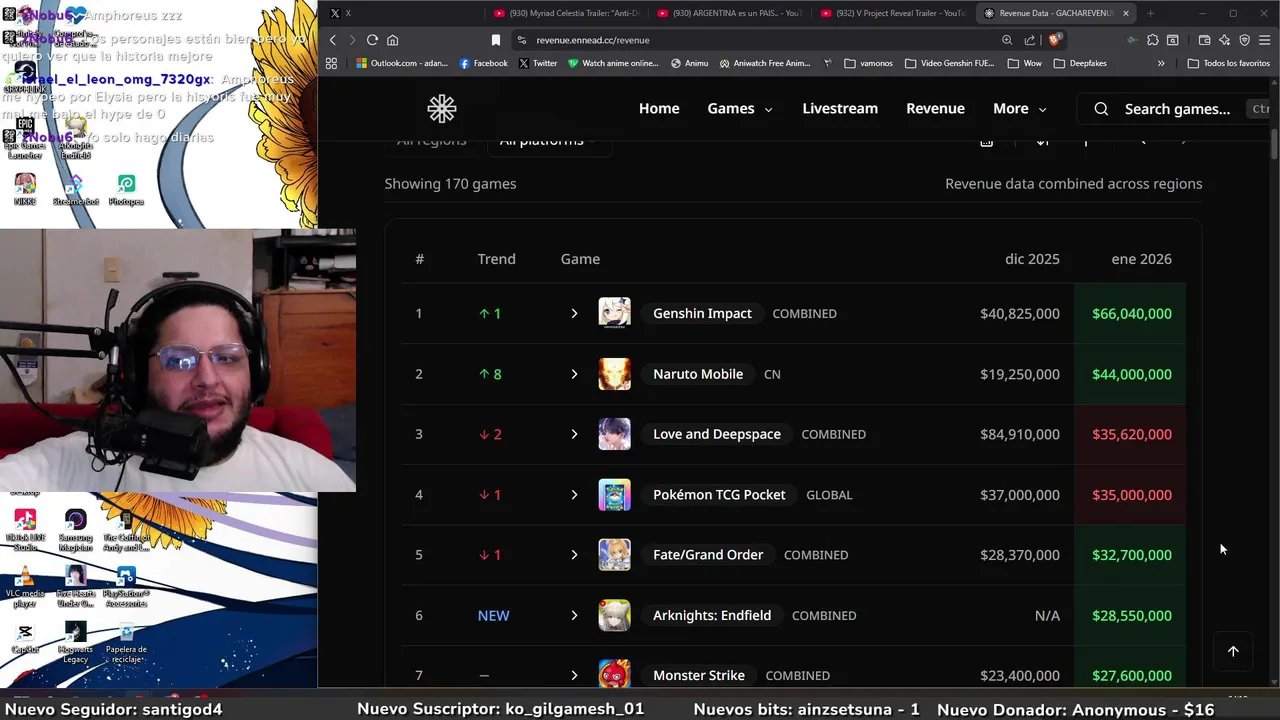The width and height of the screenshot is (1280, 720).
Task: Click the share page icon in address bar
Action: [x=1030, y=40]
